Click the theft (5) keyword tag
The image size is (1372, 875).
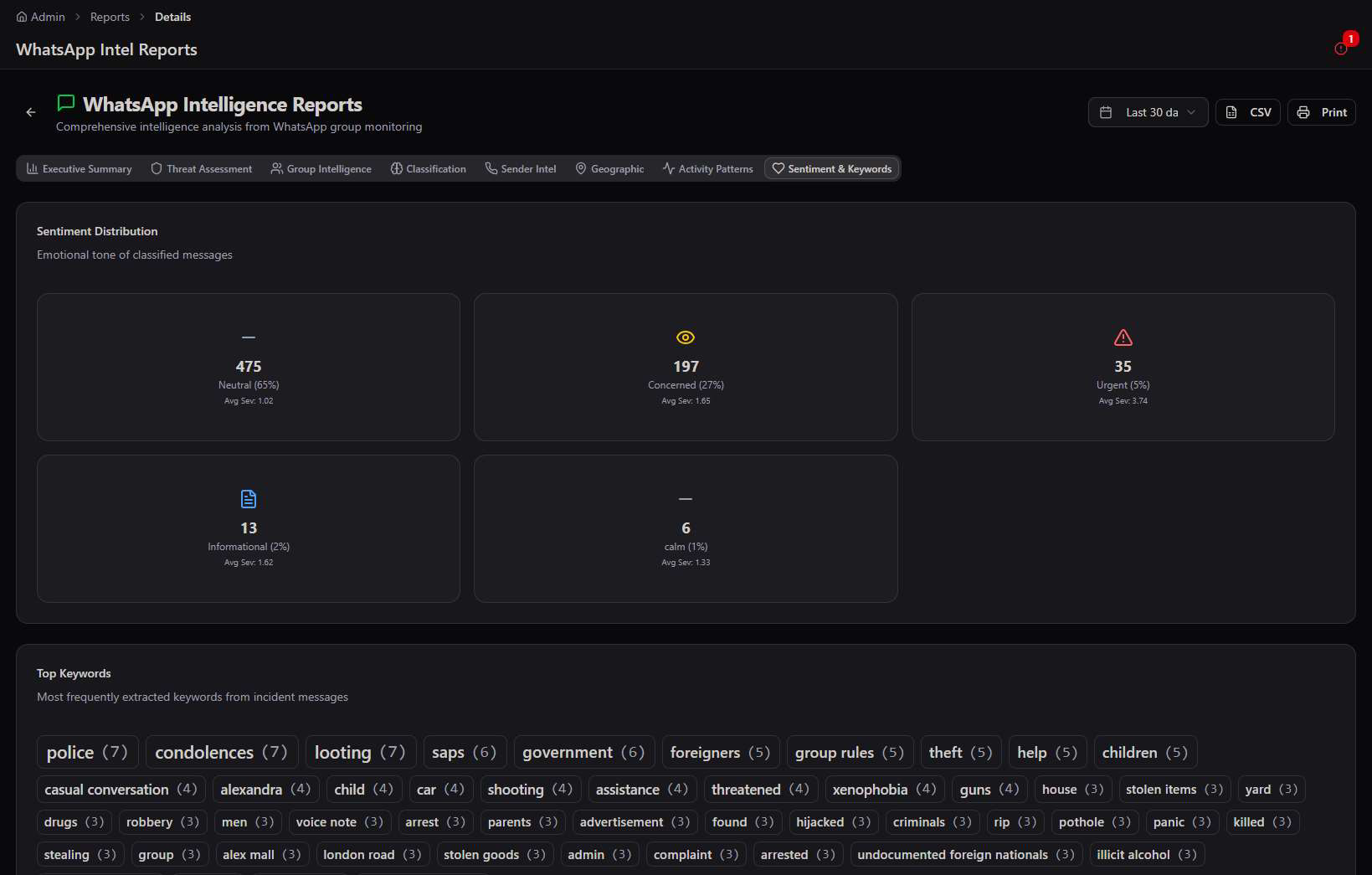(961, 752)
